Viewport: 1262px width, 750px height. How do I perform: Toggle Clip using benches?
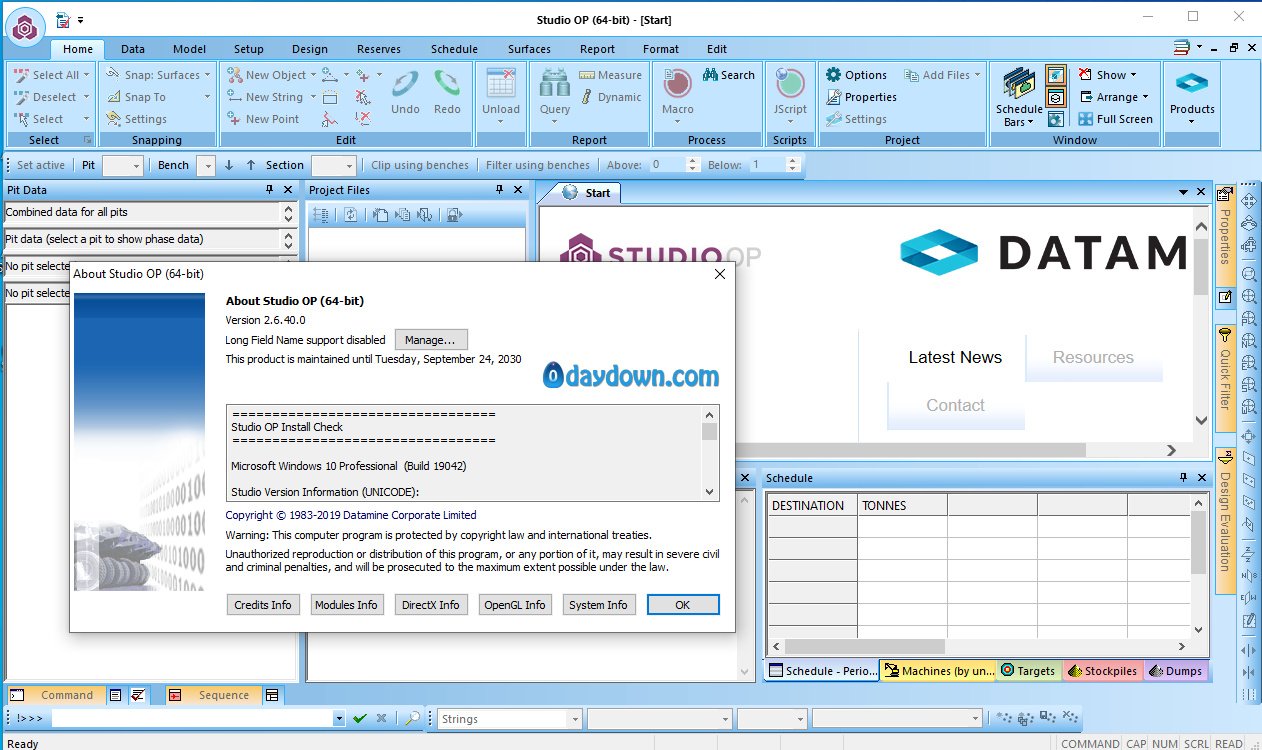point(420,165)
